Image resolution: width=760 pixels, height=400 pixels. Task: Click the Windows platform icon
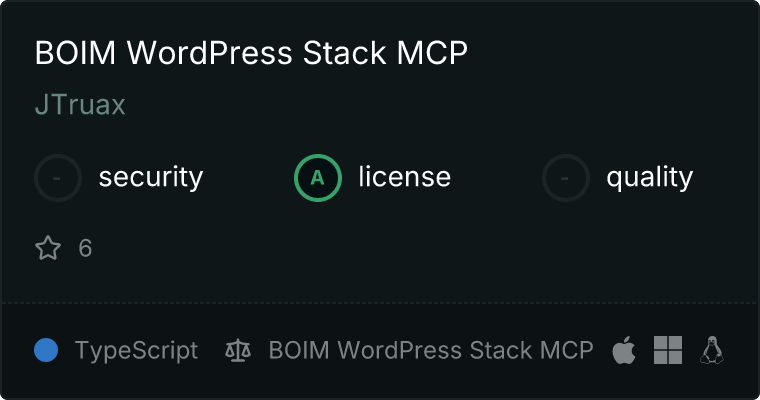[668, 350]
